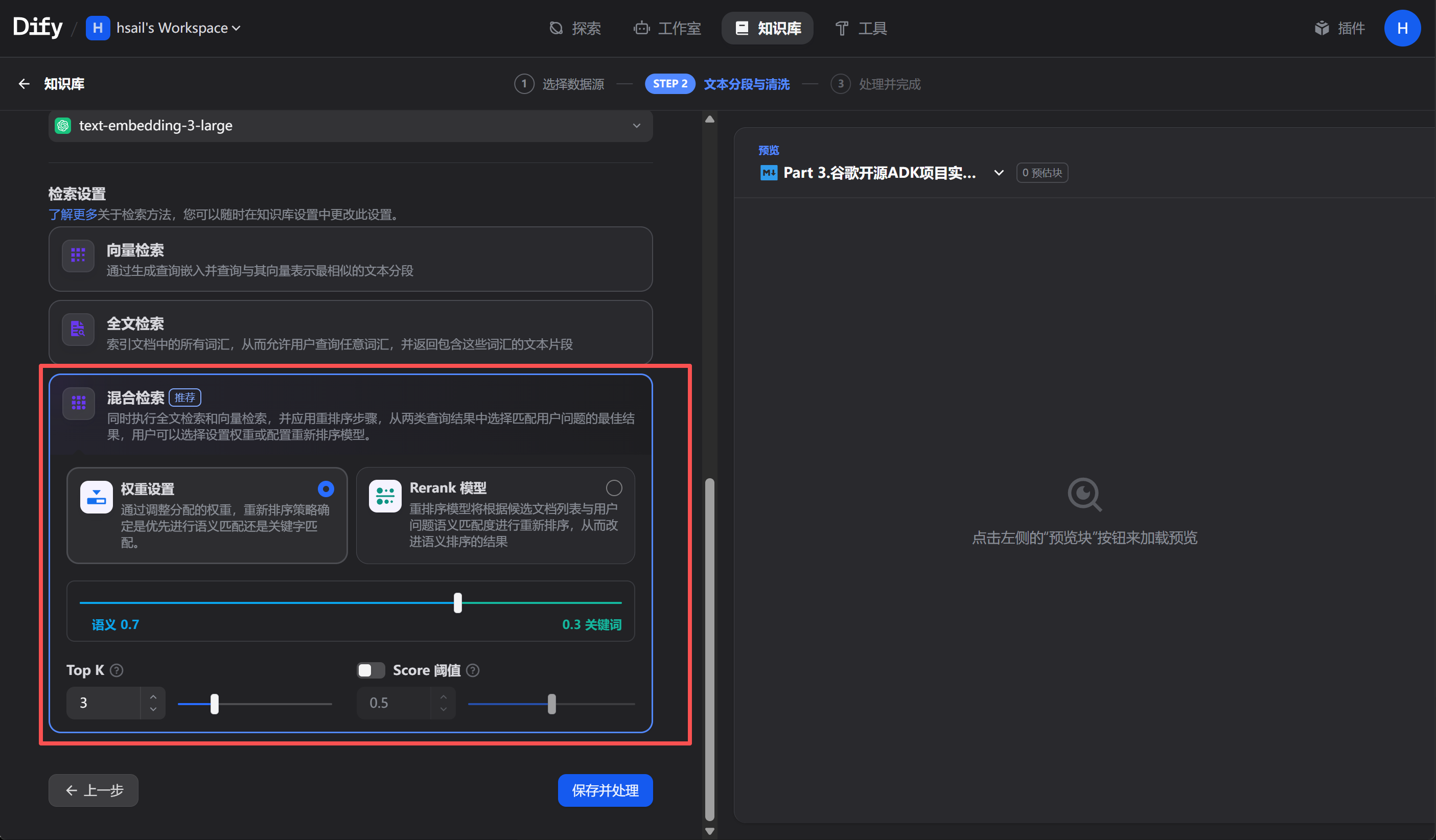
Task: Click the Dify logo
Action: (38, 27)
